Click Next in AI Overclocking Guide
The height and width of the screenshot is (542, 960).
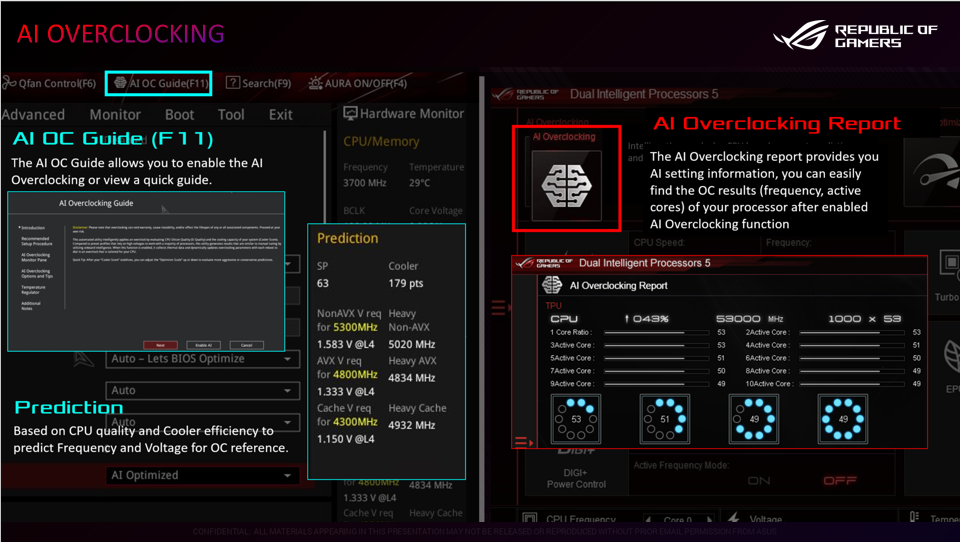(160, 345)
